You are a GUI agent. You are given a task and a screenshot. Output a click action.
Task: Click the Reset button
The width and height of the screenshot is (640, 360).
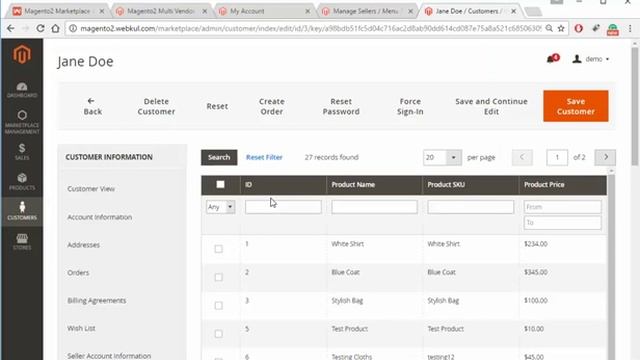217,106
